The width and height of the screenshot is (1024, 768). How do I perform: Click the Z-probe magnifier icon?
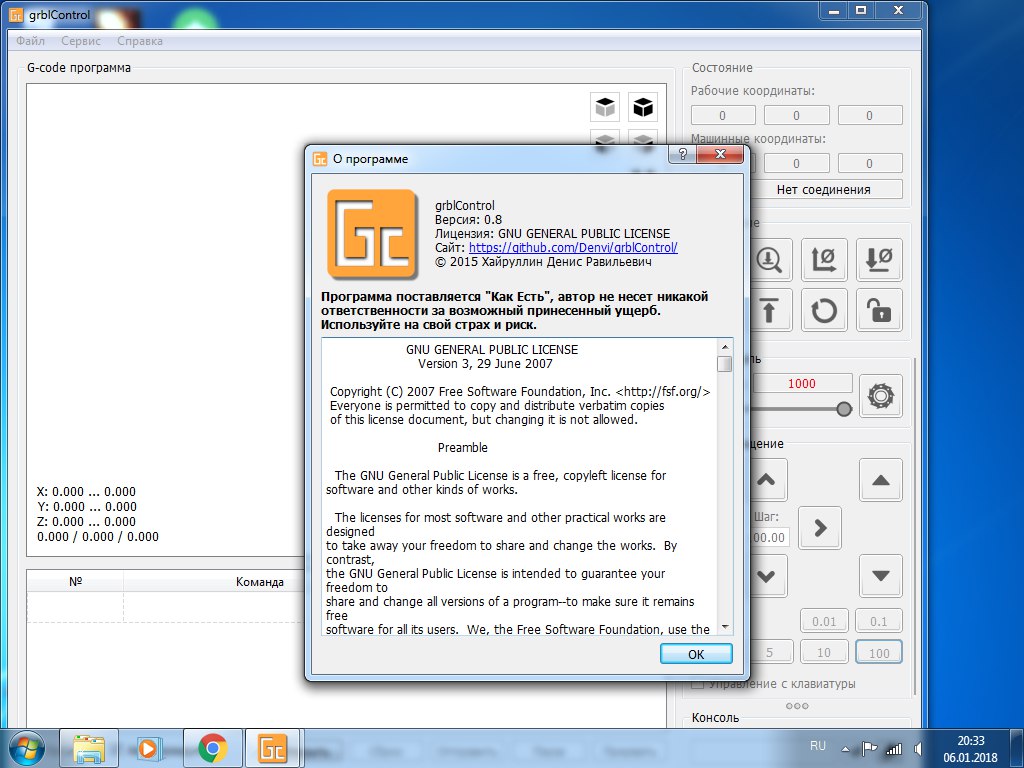pyautogui.click(x=770, y=259)
